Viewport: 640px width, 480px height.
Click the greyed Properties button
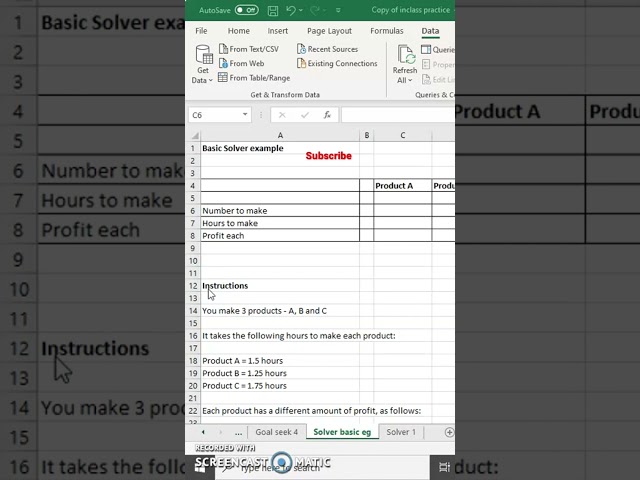tap(438, 64)
